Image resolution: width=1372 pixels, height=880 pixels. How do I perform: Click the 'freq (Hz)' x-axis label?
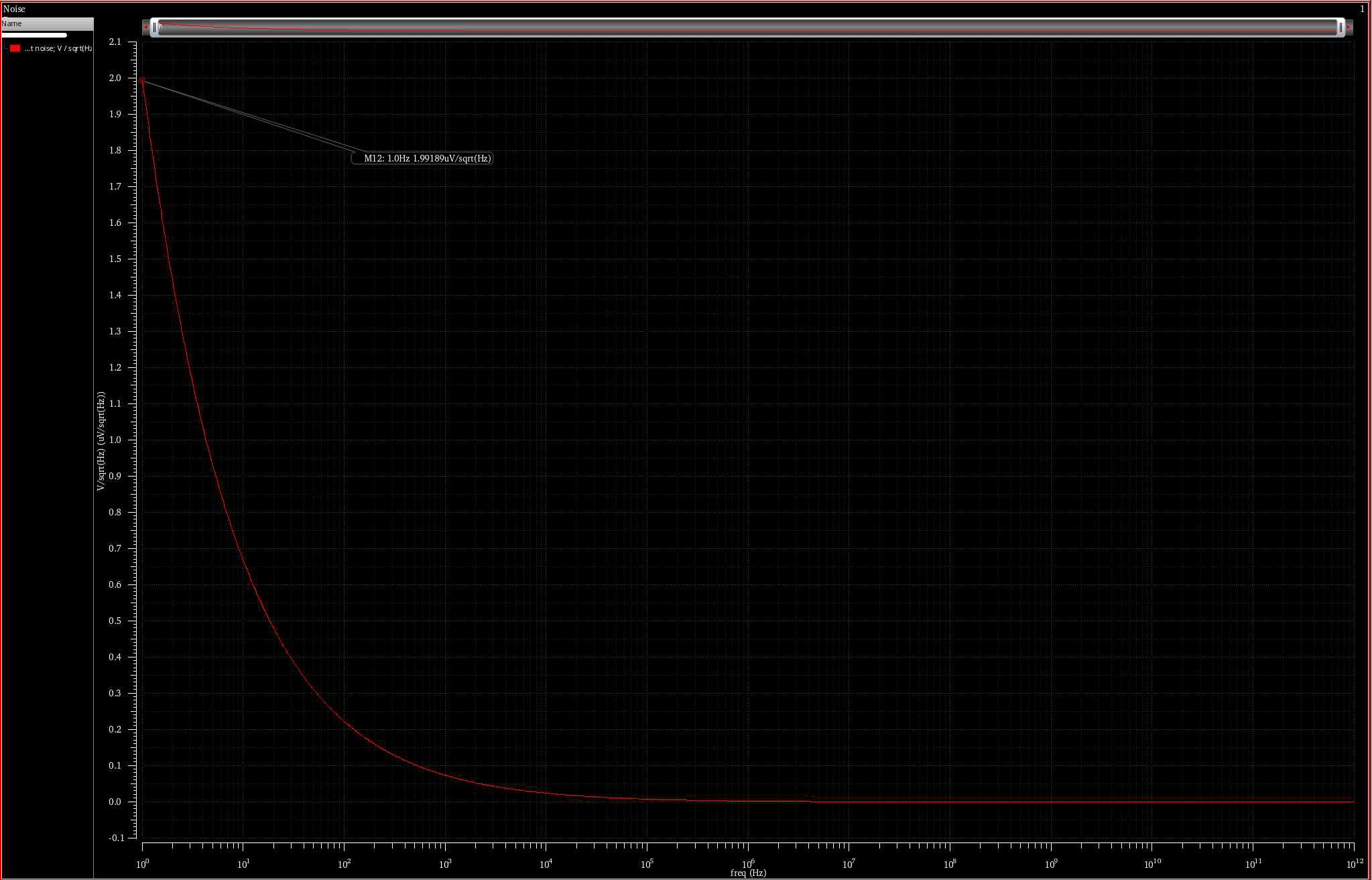click(x=748, y=873)
